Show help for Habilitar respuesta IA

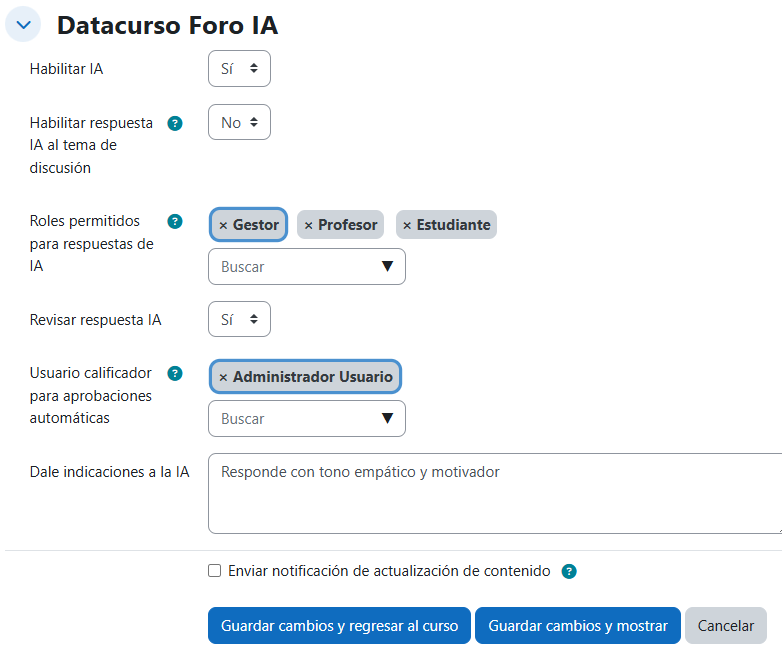pyautogui.click(x=175, y=123)
